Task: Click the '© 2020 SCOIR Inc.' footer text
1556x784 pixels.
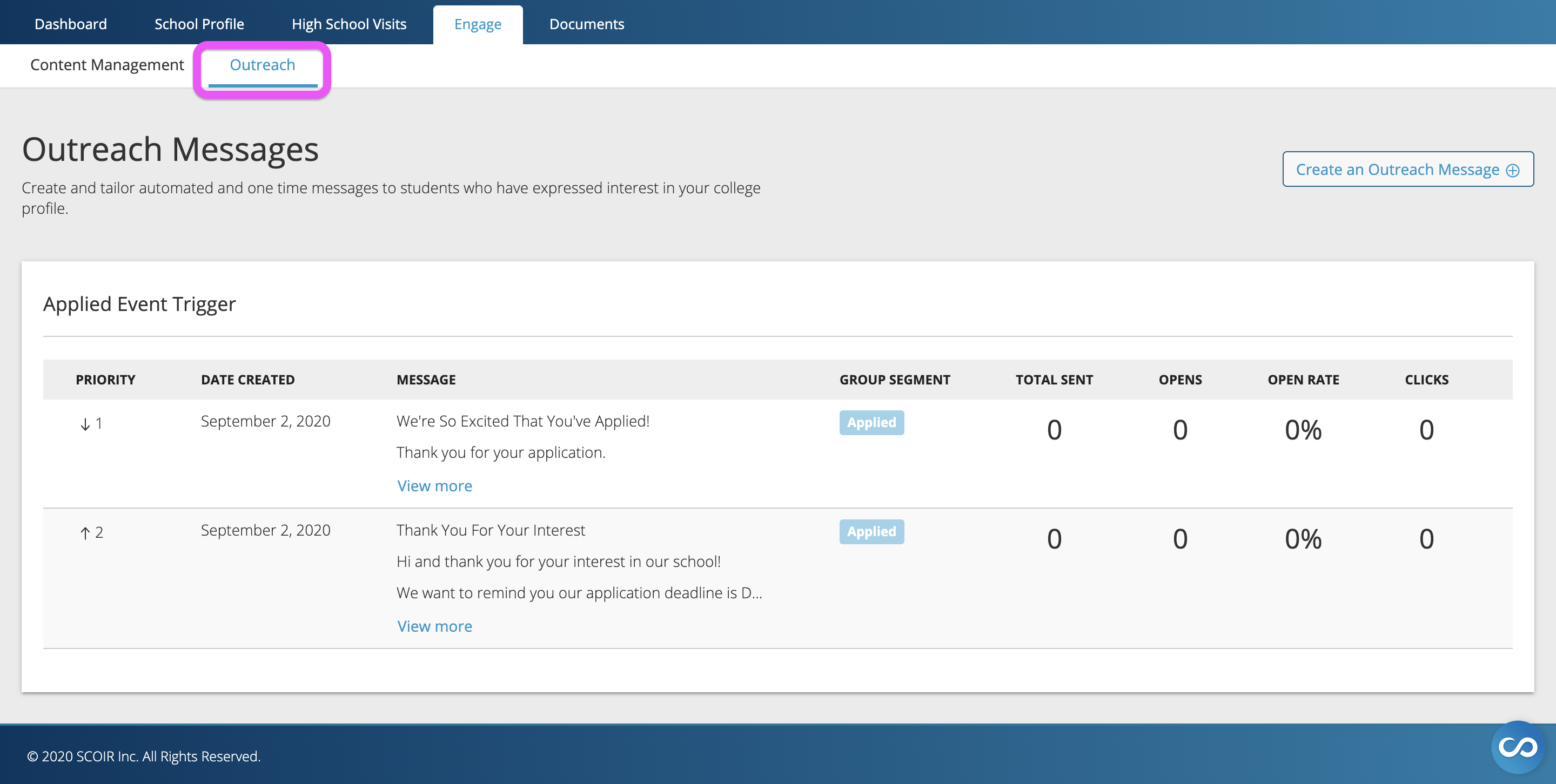Action: pyautogui.click(x=144, y=757)
